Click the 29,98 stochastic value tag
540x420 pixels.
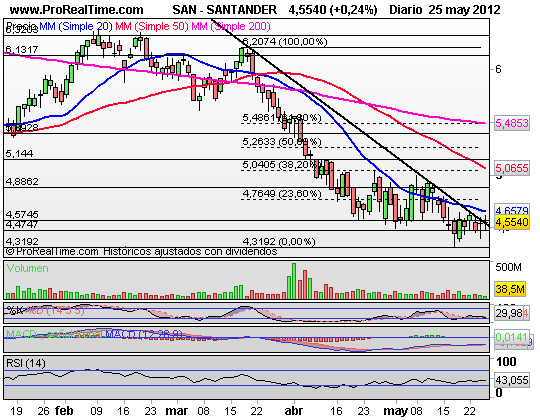pyautogui.click(x=509, y=314)
